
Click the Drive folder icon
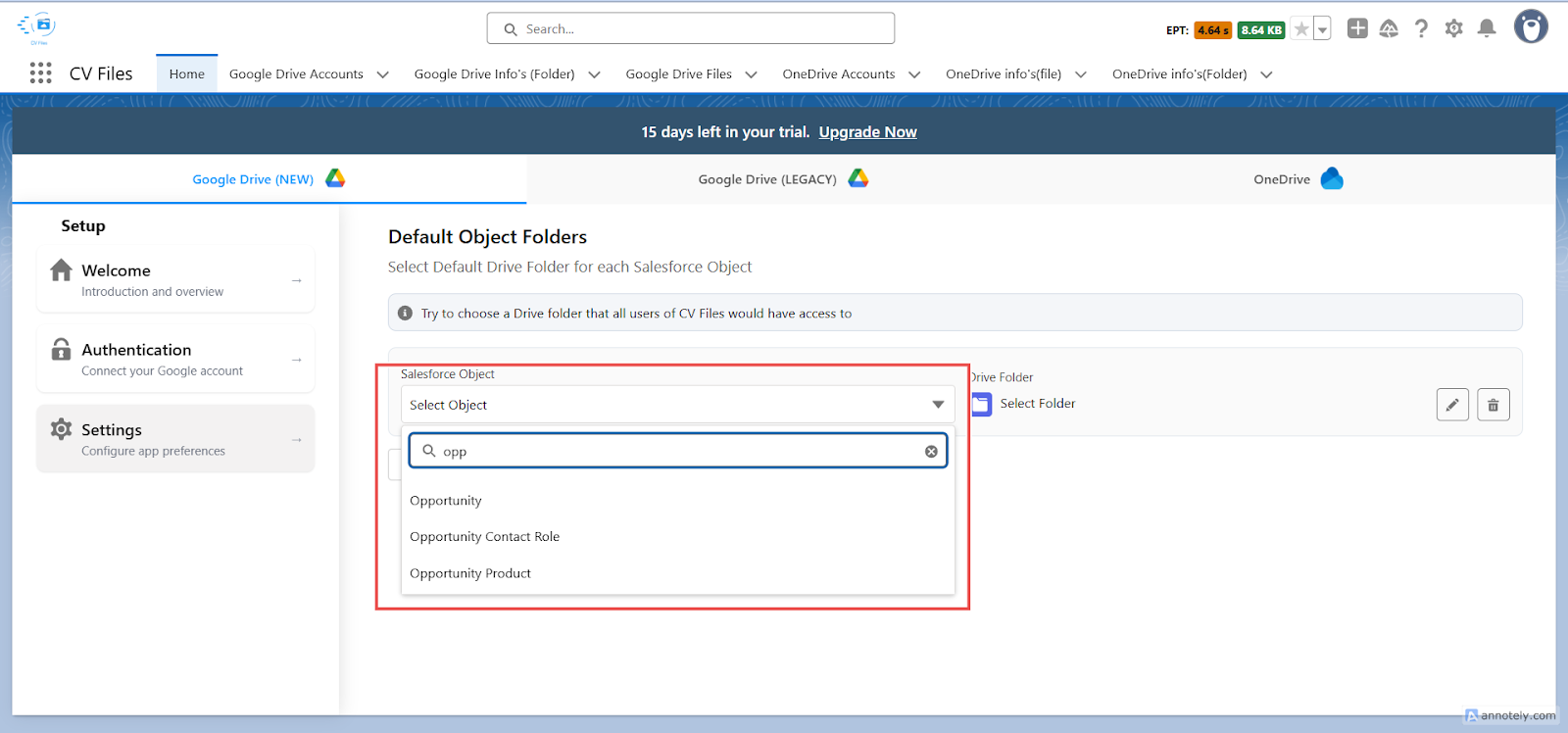[981, 404]
